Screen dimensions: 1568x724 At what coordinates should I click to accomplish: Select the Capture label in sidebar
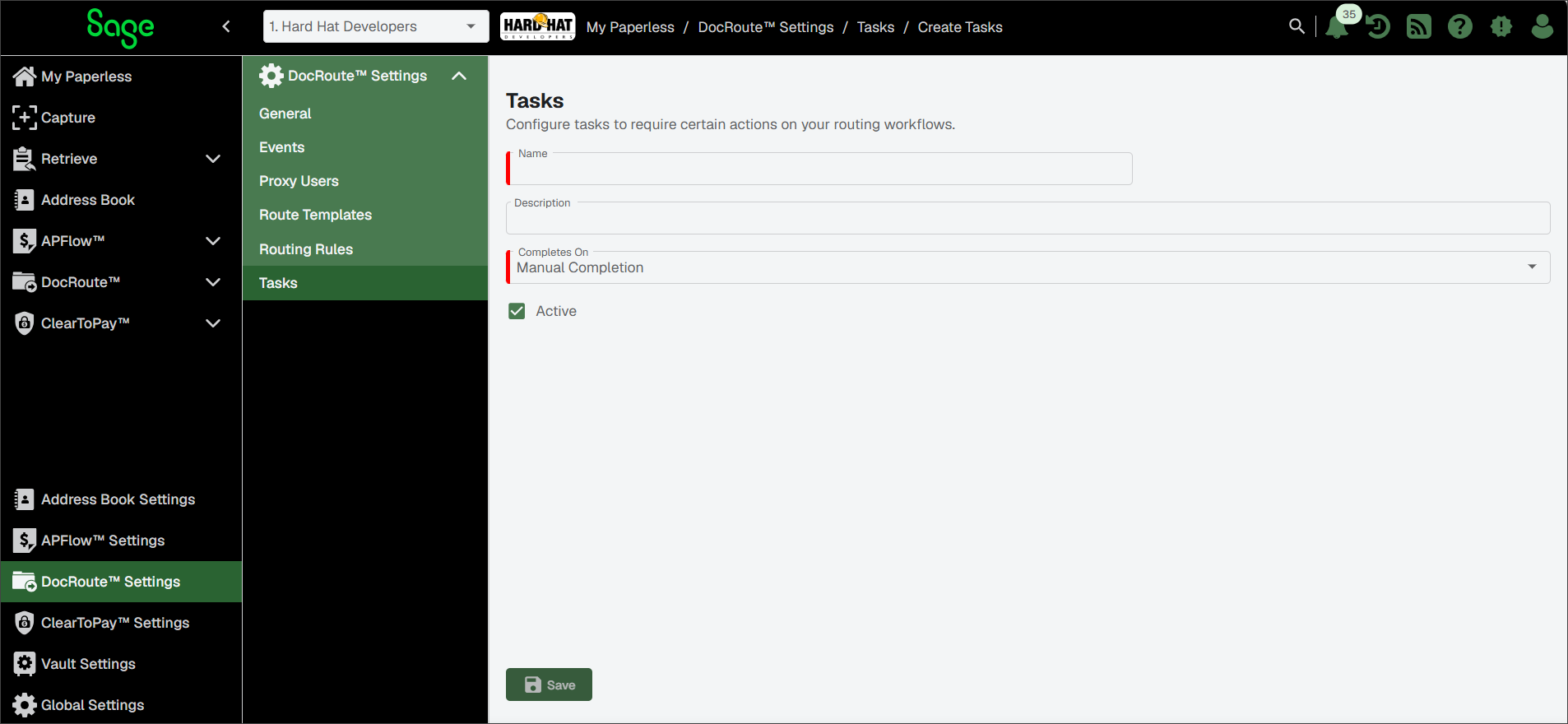68,118
